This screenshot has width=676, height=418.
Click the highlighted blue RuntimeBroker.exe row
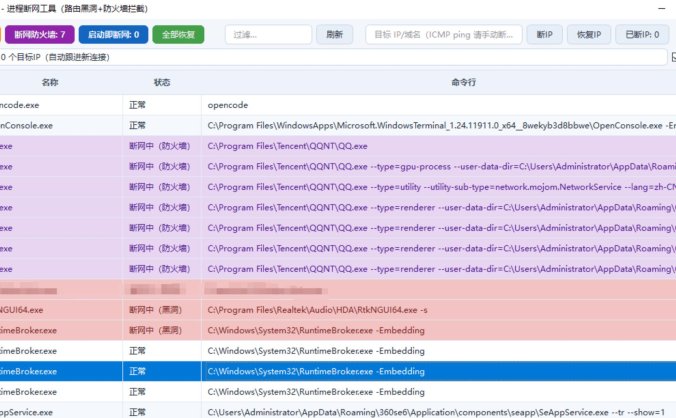tap(338, 371)
